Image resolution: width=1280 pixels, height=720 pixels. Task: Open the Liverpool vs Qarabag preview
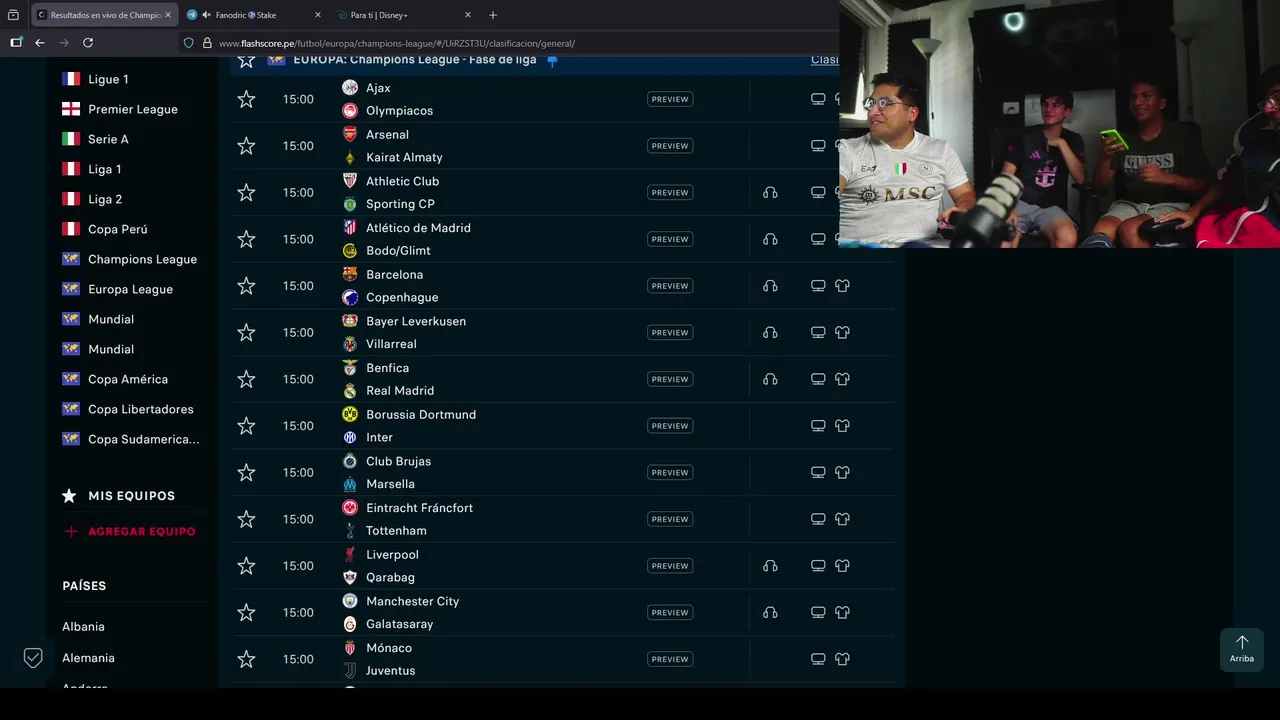pos(670,566)
